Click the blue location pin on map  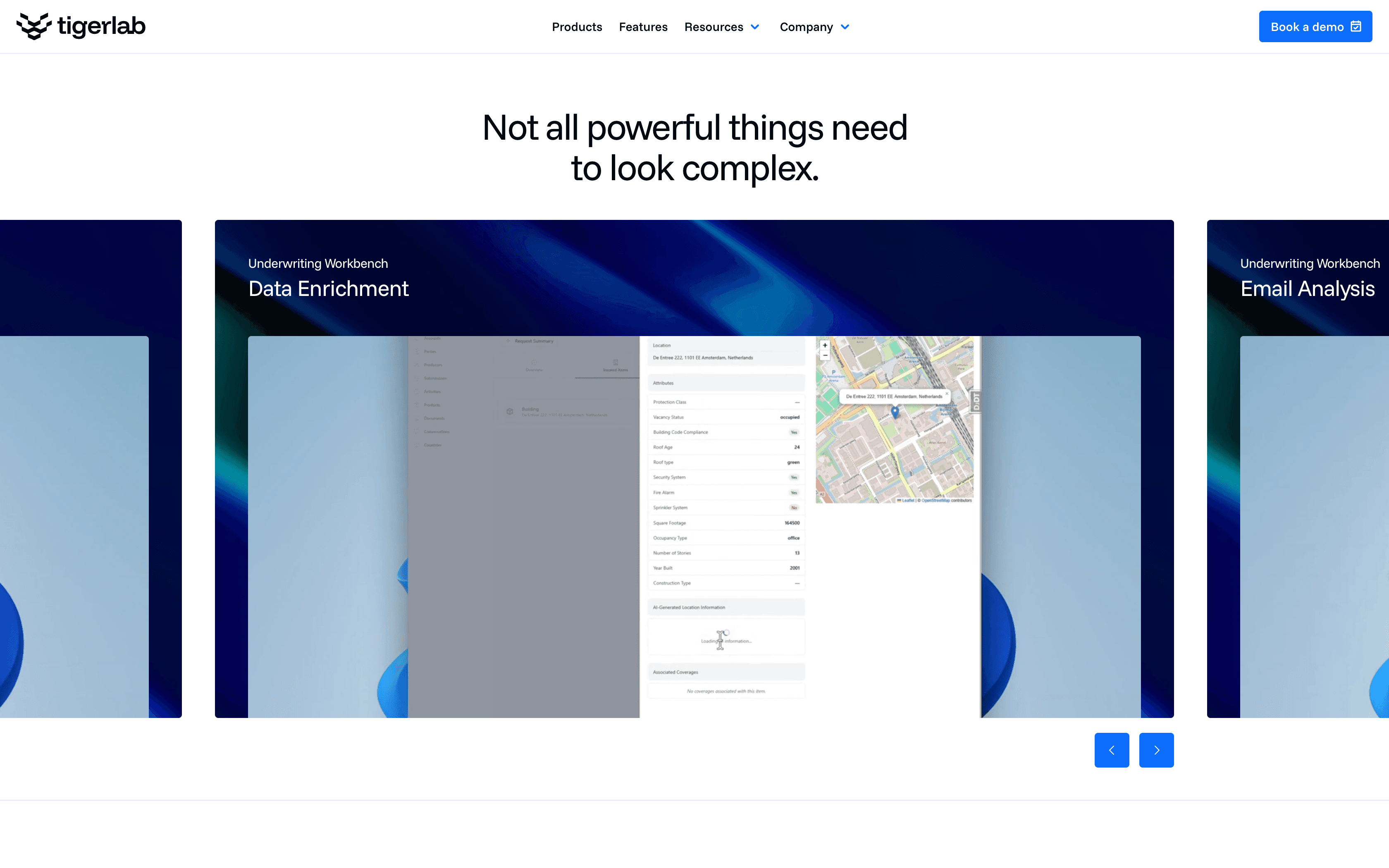click(895, 411)
